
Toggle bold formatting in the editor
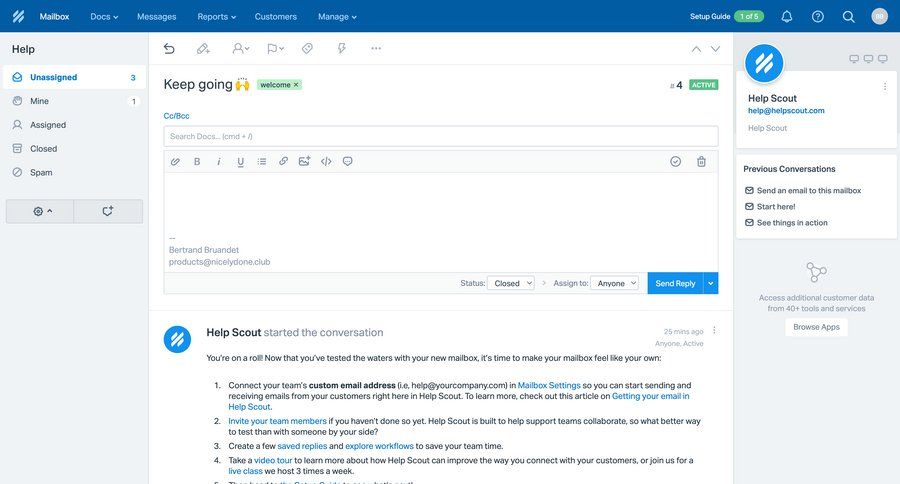[197, 161]
